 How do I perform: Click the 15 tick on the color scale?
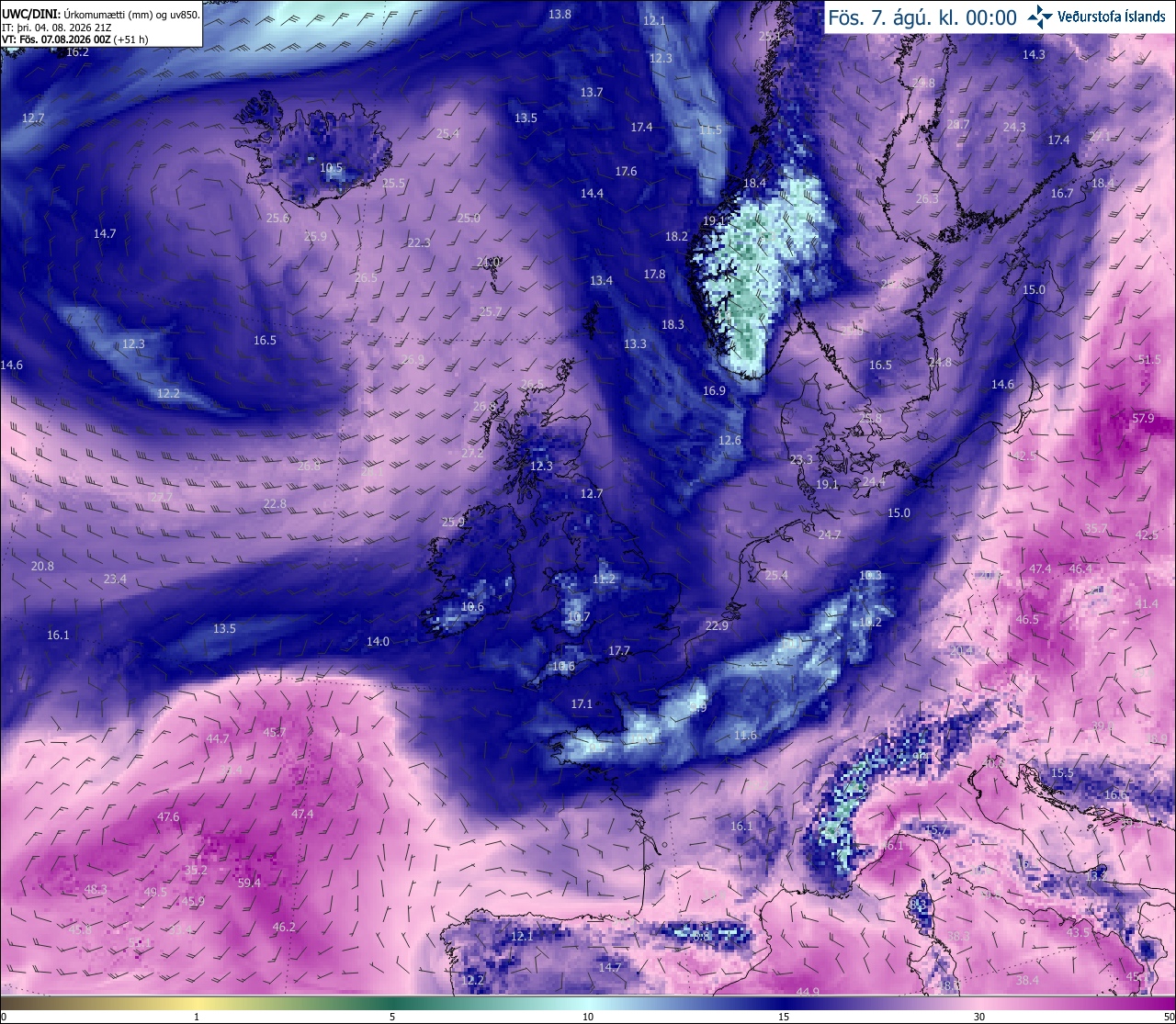(784, 1017)
